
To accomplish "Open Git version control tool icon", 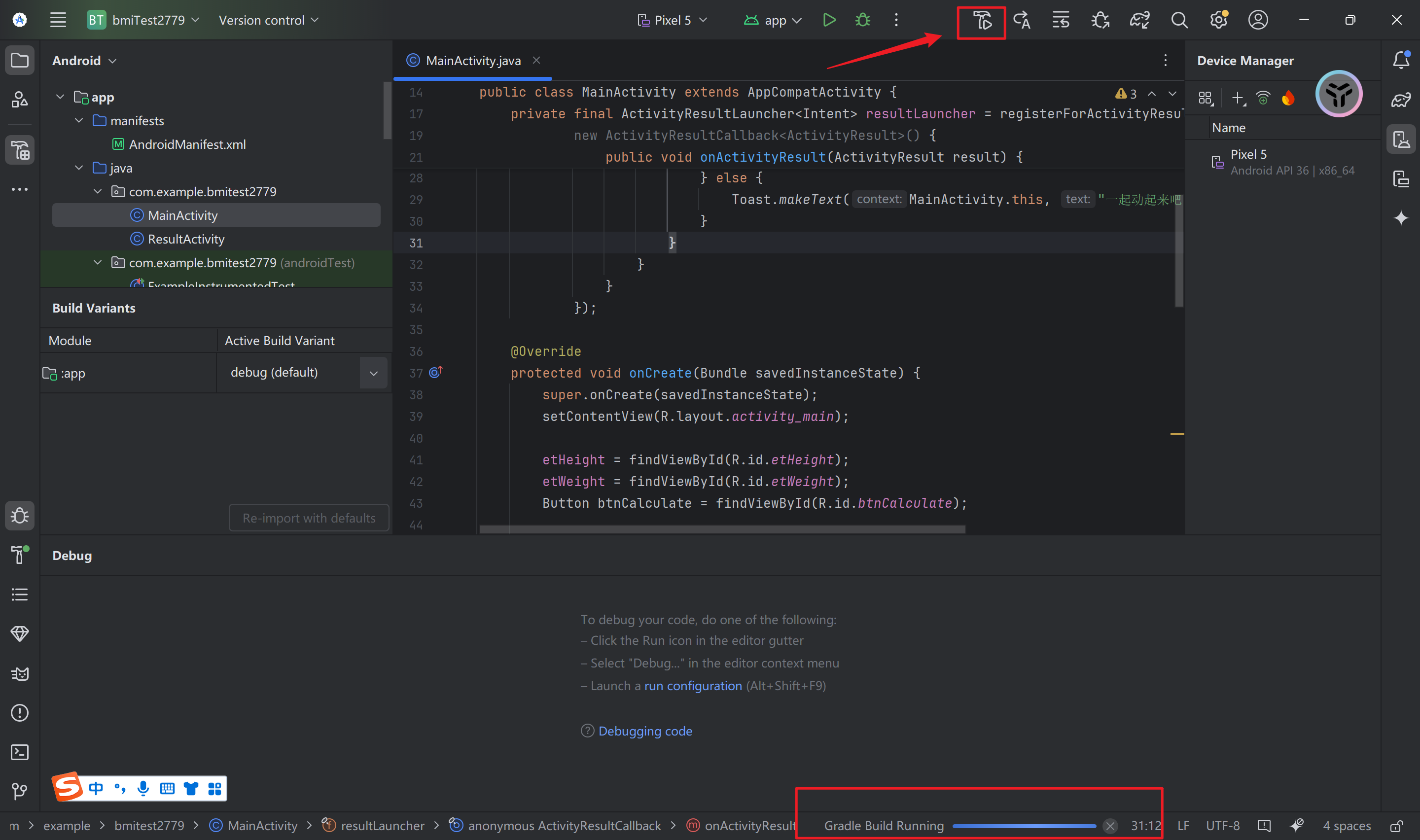I will coord(20,791).
